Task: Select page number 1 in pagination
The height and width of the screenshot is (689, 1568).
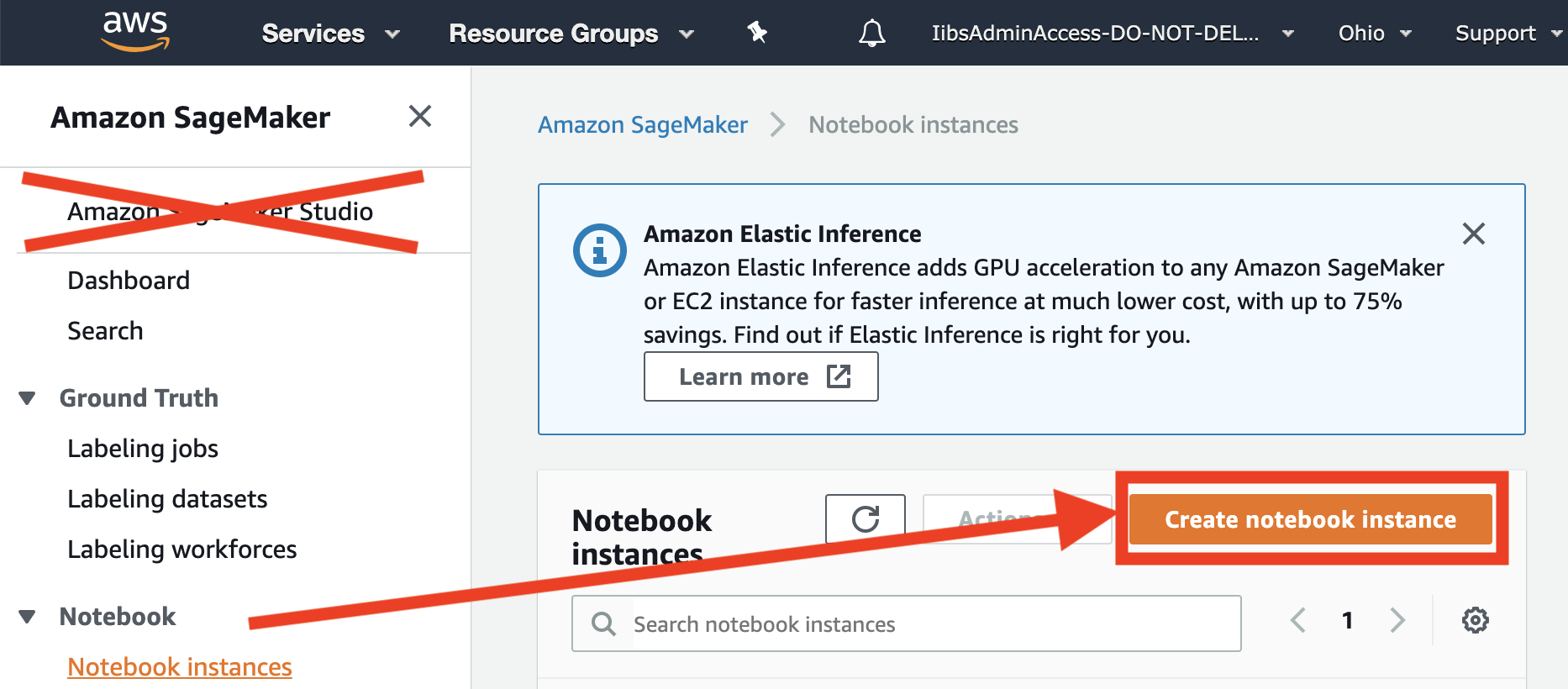Action: (1348, 620)
